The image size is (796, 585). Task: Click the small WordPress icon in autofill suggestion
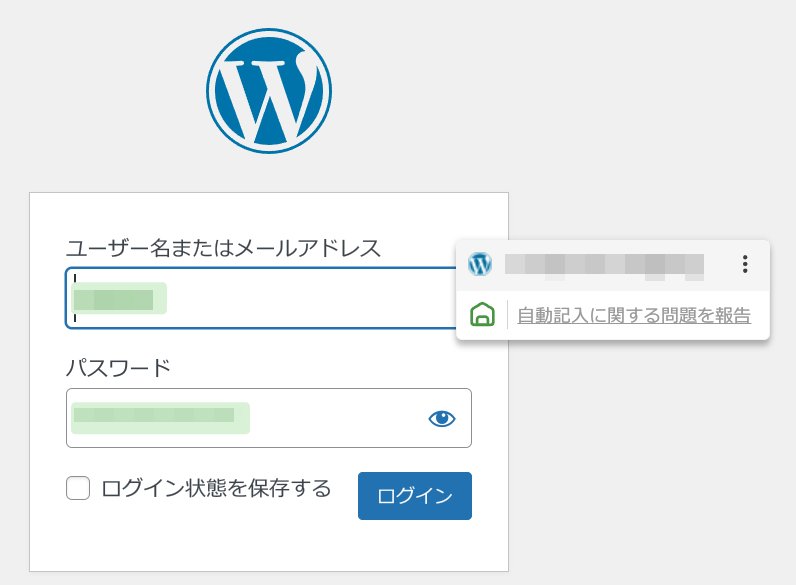[x=480, y=264]
